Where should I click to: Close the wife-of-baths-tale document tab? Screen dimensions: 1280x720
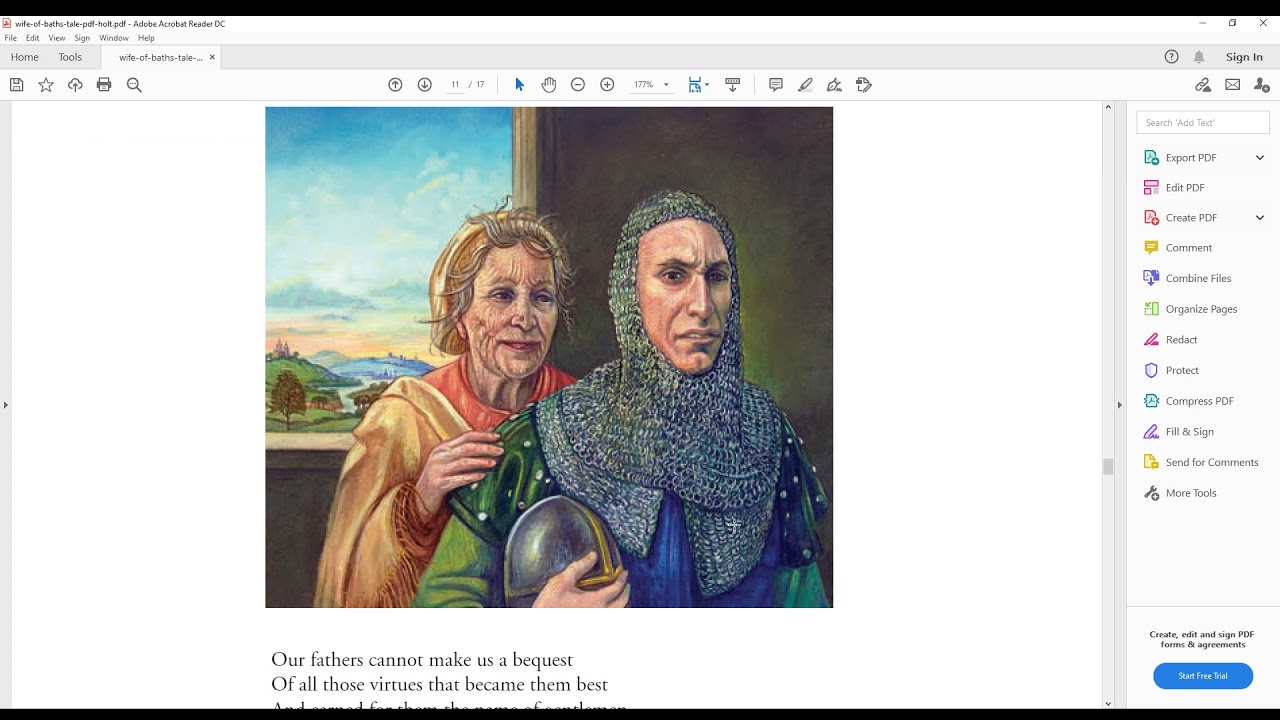tap(212, 57)
